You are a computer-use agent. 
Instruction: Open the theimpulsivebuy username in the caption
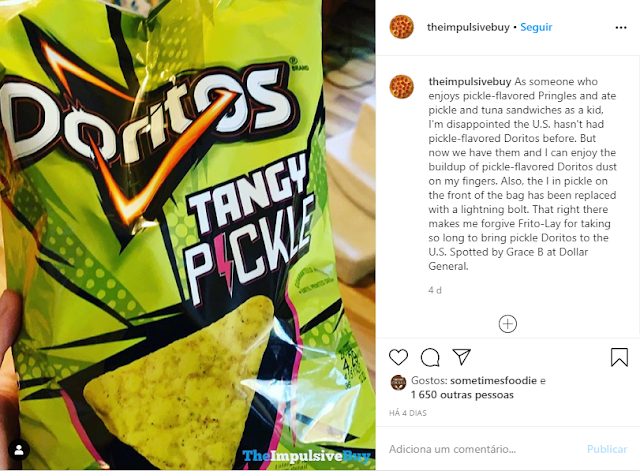point(470,82)
